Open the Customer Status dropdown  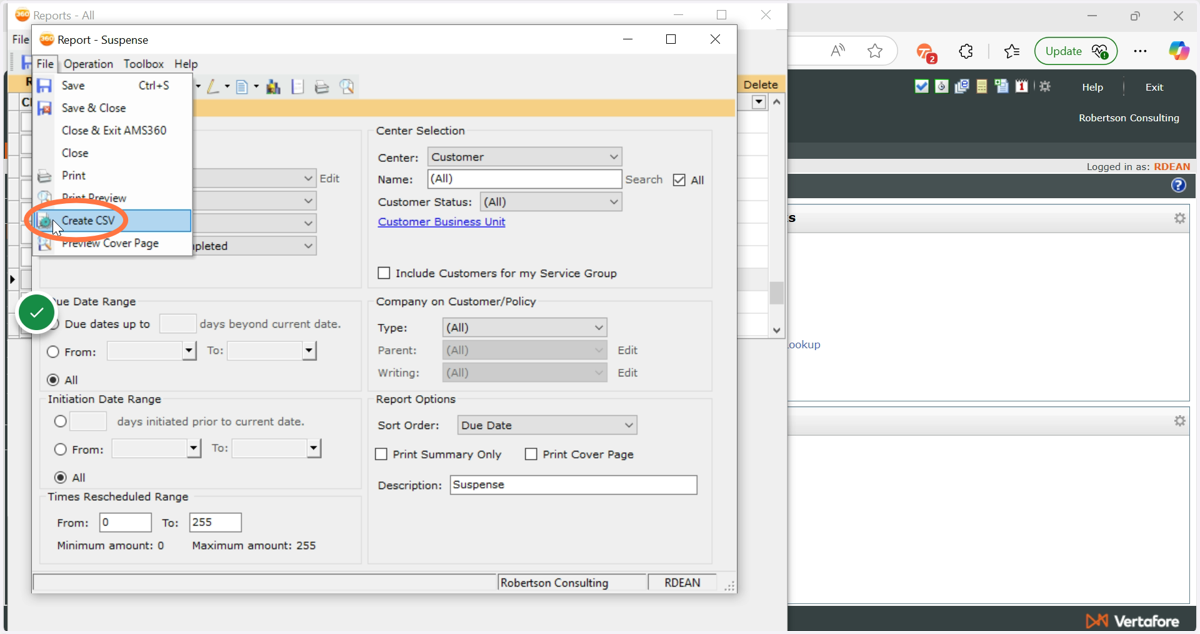(x=551, y=202)
